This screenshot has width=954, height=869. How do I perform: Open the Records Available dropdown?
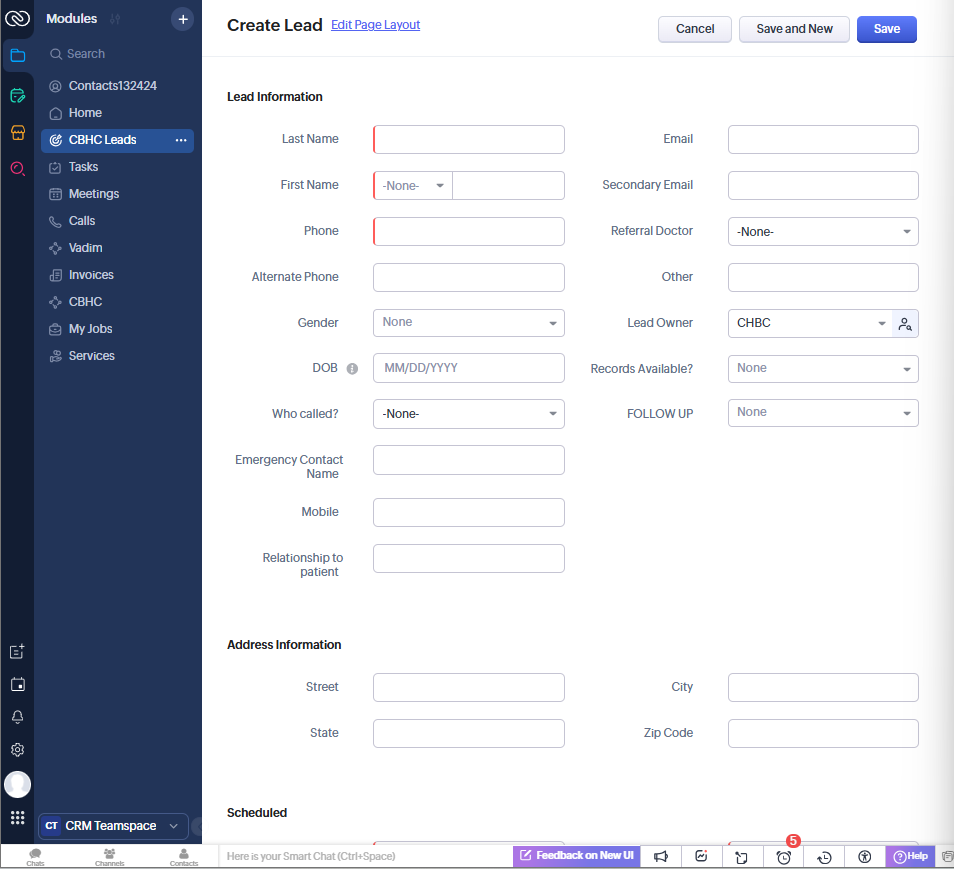(x=823, y=369)
